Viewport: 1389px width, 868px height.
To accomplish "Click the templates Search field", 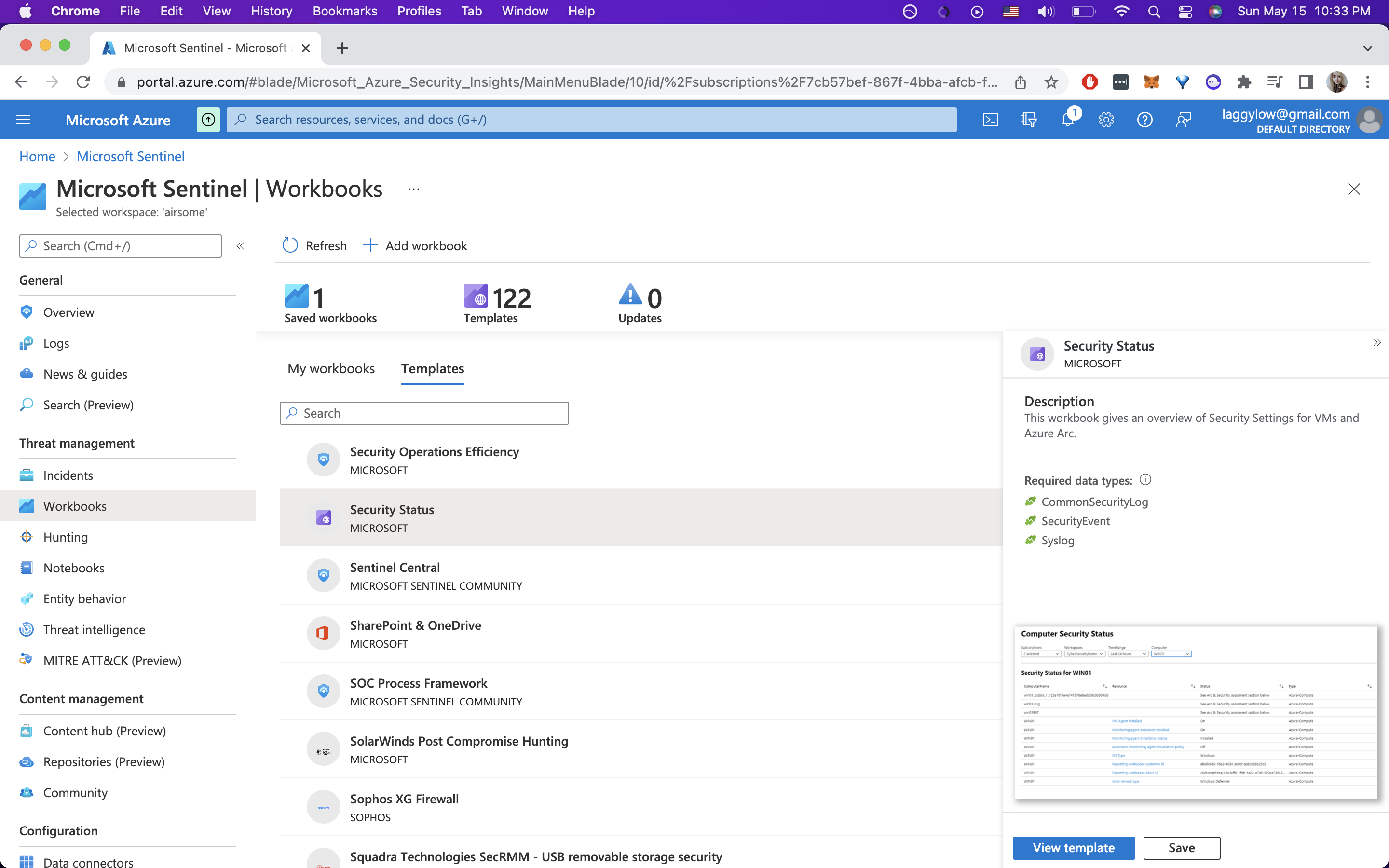I will (x=425, y=413).
